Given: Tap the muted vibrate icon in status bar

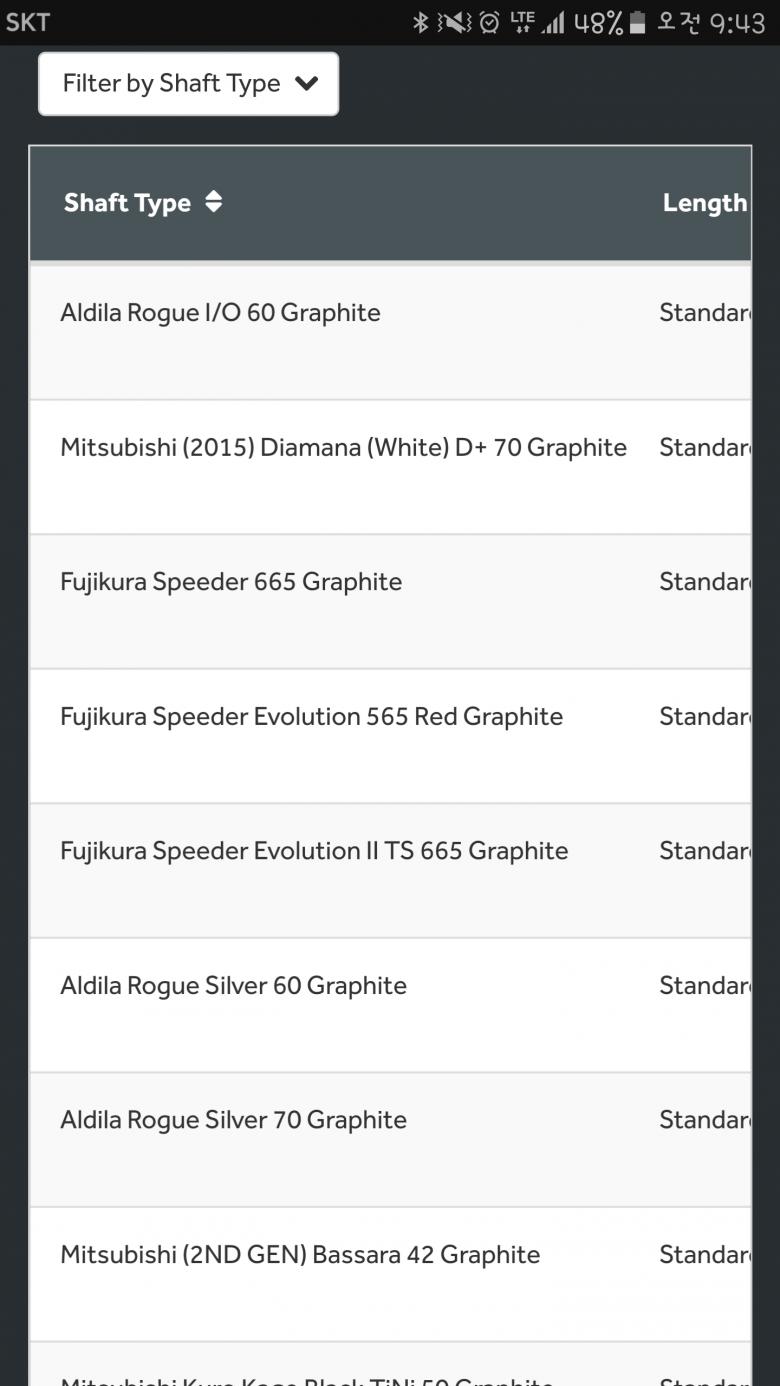Looking at the screenshot, I should [453, 22].
